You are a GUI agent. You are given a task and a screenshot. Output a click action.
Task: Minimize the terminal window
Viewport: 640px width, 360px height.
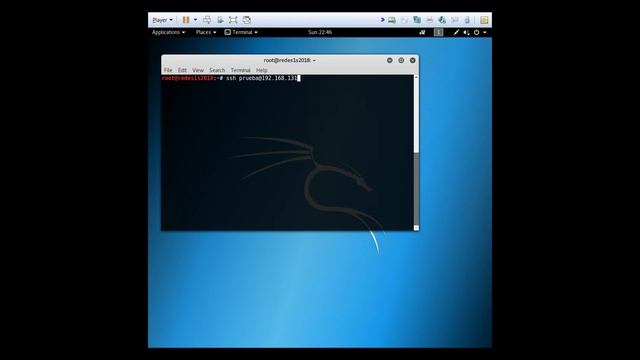tap(390, 60)
